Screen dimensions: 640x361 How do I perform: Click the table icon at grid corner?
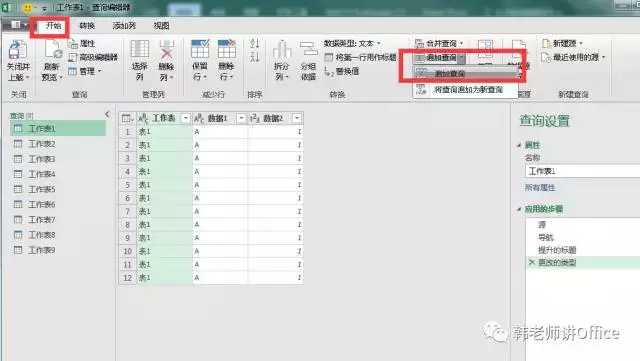pyautogui.click(x=126, y=118)
